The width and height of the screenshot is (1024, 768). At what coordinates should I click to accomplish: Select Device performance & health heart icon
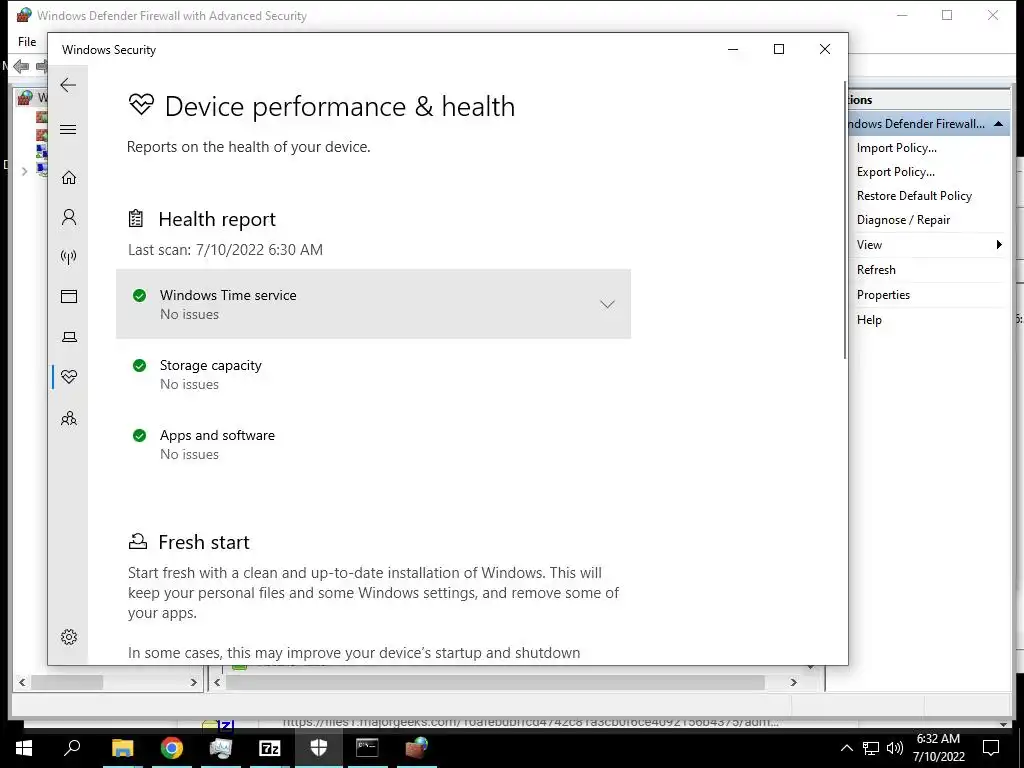pyautogui.click(x=69, y=376)
